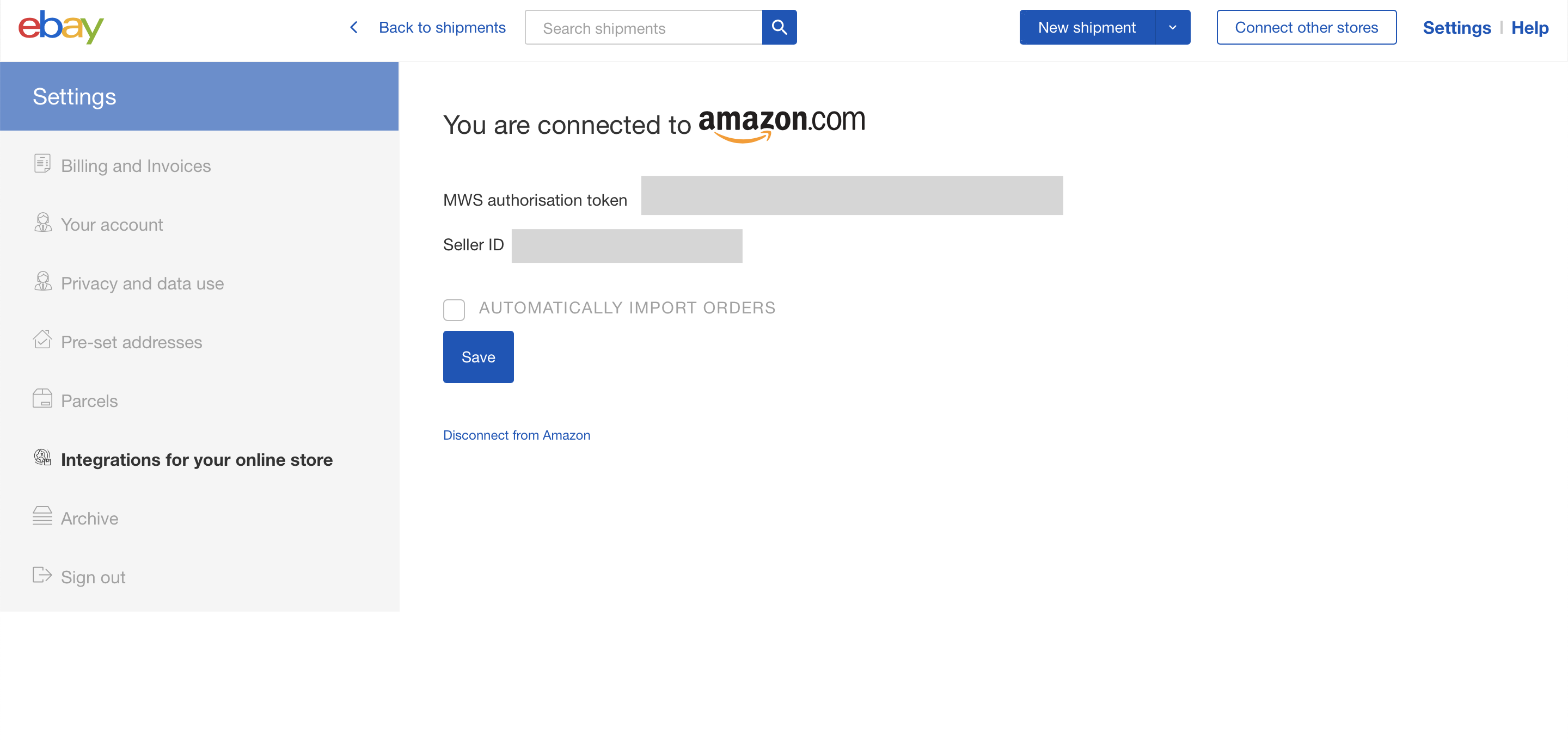Click the Your account person icon
Viewport: 1568px width, 740px height.
pos(42,222)
